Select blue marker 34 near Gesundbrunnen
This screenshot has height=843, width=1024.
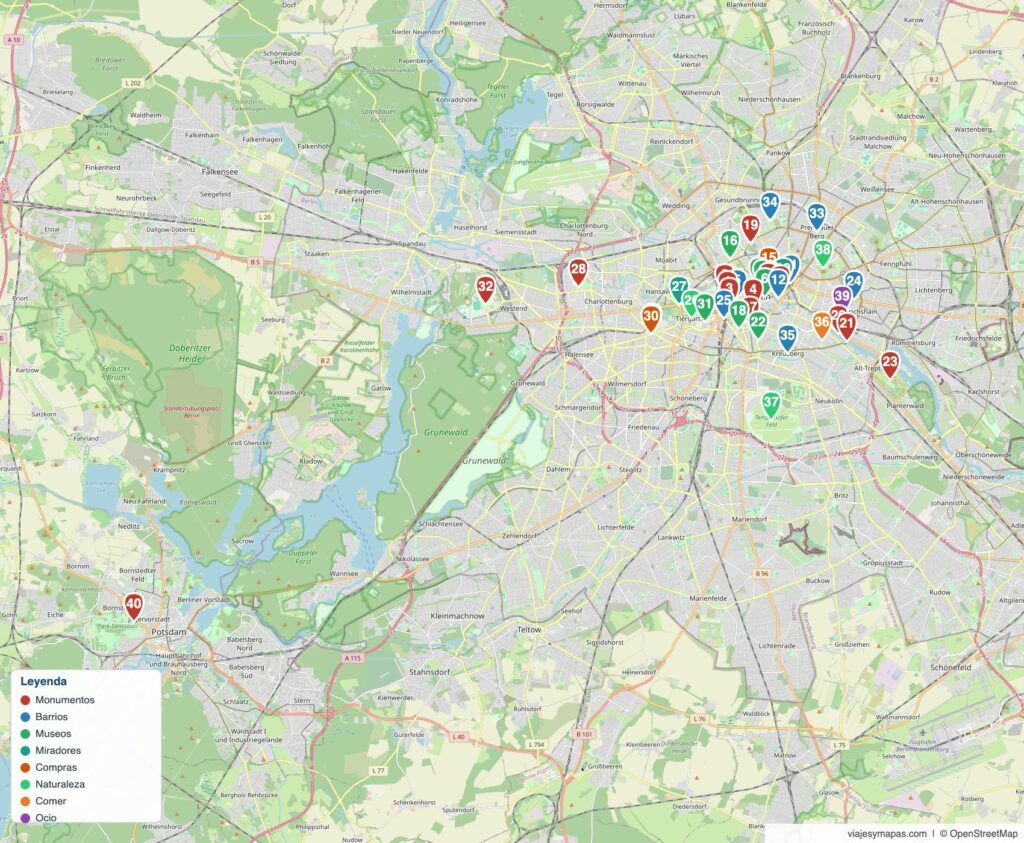pyautogui.click(x=770, y=204)
